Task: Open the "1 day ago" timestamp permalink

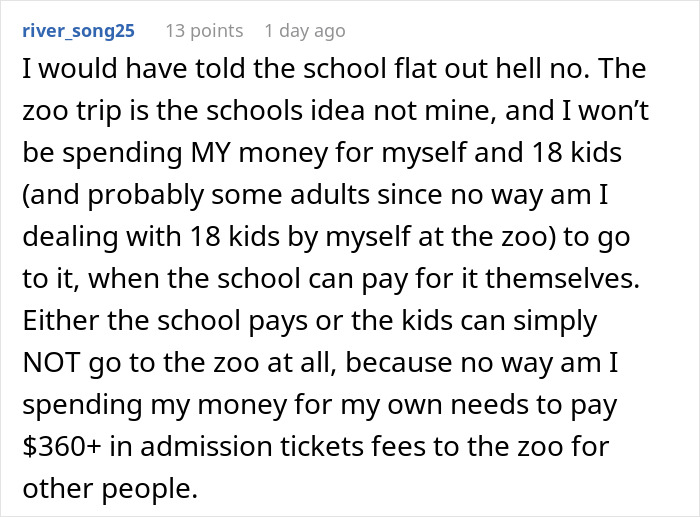Action: coord(307,30)
